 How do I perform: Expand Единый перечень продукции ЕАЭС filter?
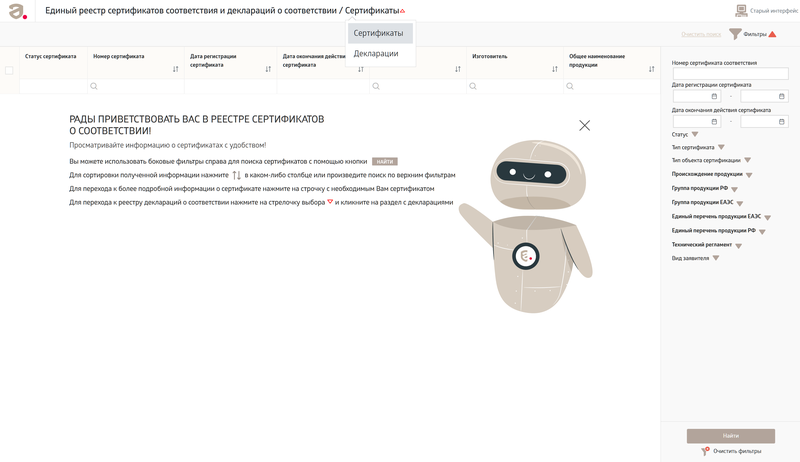(x=767, y=217)
